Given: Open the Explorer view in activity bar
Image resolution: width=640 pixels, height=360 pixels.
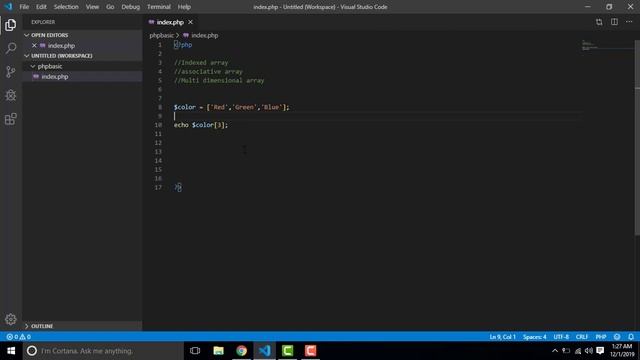Looking at the screenshot, I should pos(11,25).
